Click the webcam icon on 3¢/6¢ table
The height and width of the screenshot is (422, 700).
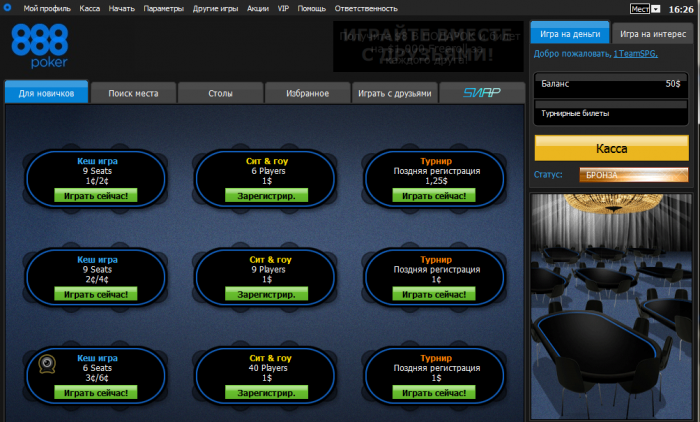point(47,364)
